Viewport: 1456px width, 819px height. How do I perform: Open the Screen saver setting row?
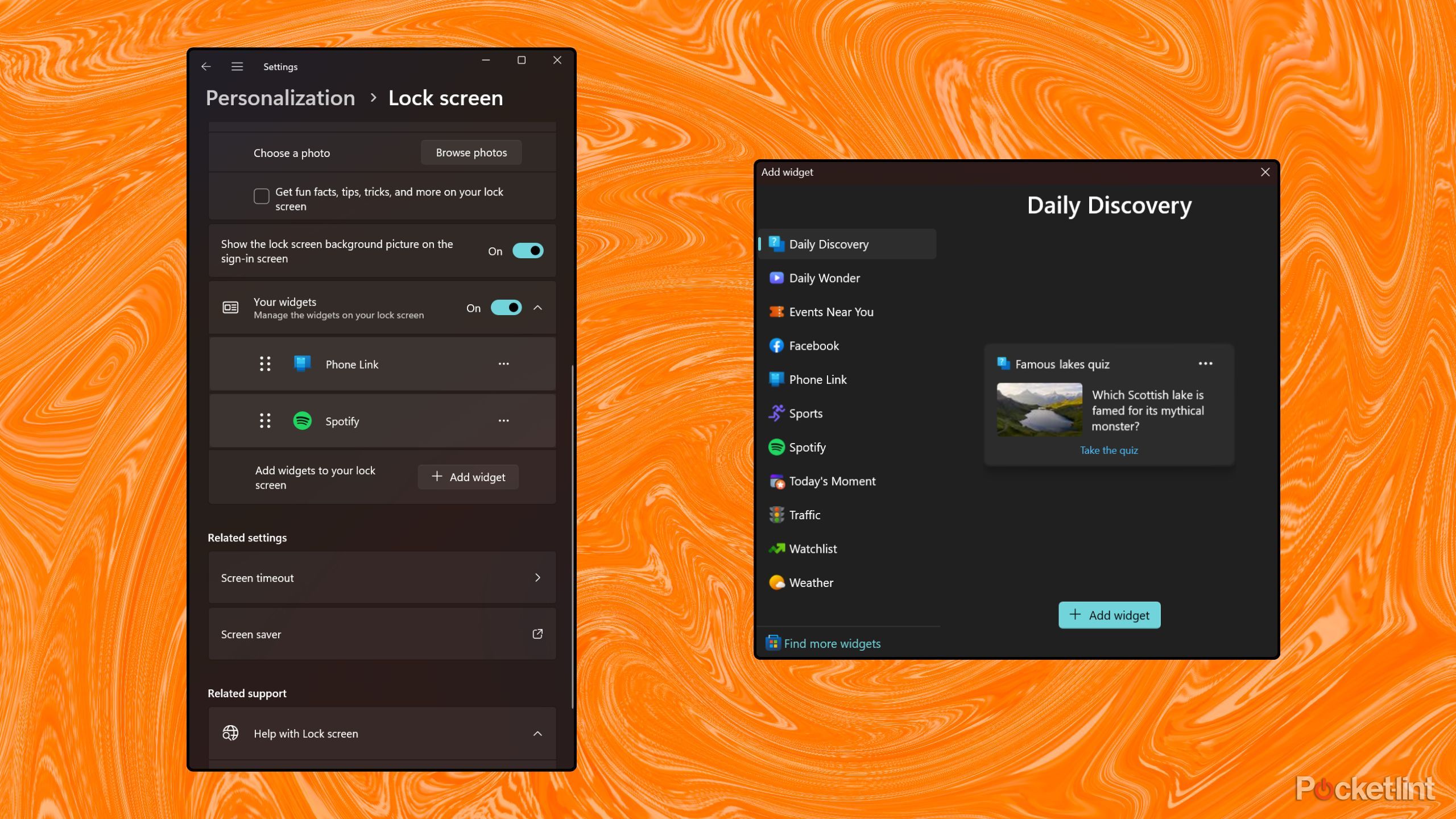(x=382, y=634)
